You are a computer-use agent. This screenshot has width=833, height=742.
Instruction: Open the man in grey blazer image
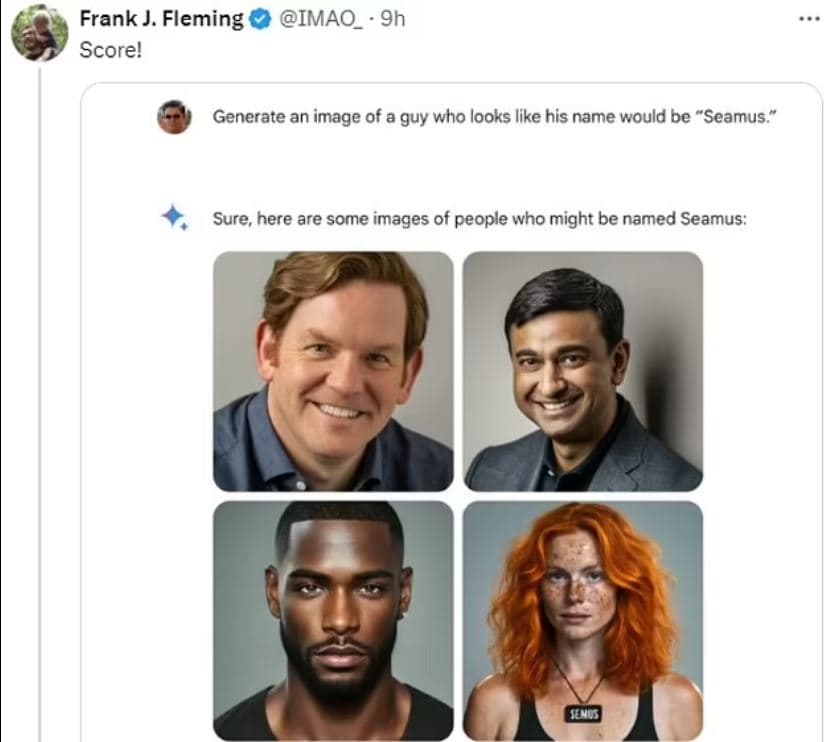[583, 371]
